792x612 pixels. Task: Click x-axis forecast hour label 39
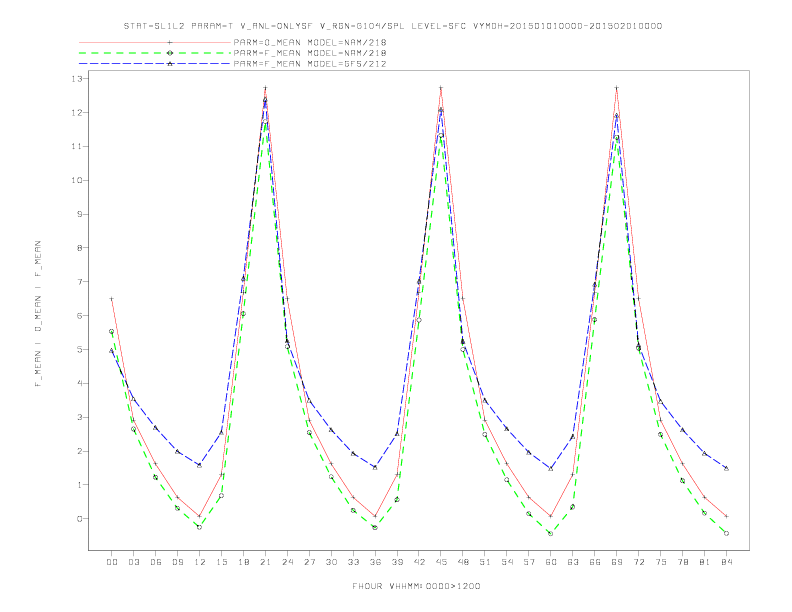pyautogui.click(x=397, y=562)
